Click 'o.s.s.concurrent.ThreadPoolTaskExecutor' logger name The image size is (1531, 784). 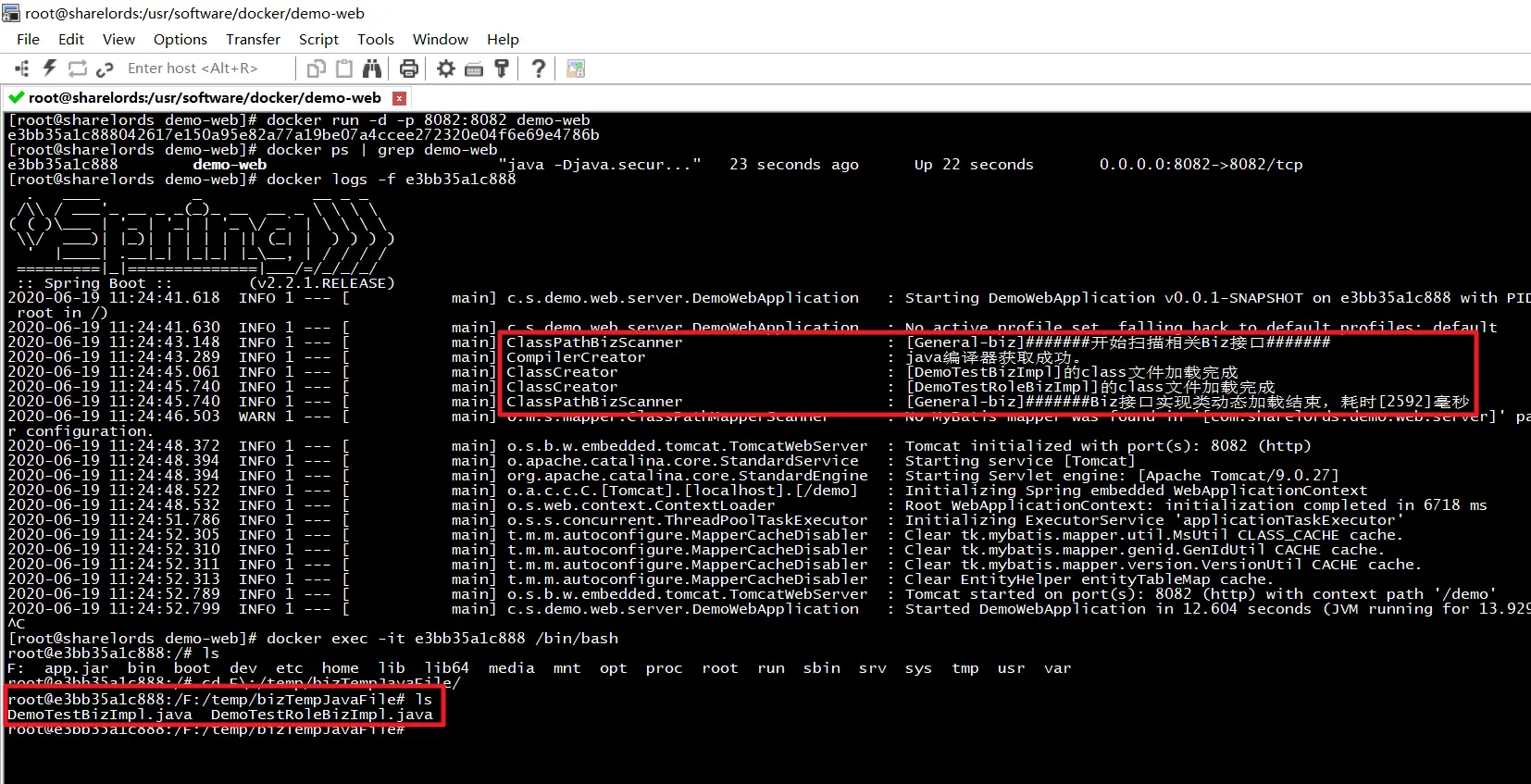click(x=687, y=520)
